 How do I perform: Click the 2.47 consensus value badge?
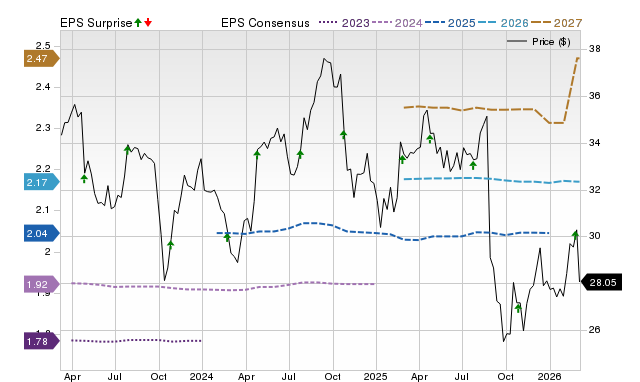(x=42, y=59)
